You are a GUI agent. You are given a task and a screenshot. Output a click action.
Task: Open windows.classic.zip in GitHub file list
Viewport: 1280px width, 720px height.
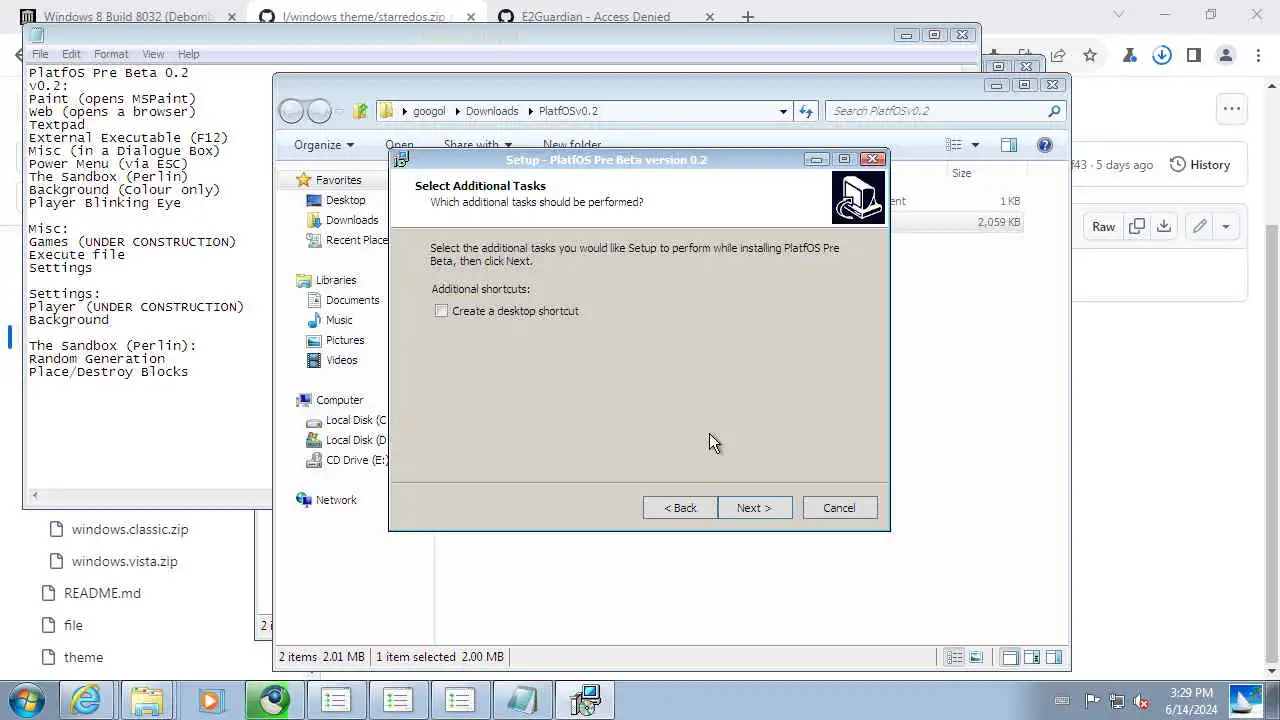[x=130, y=529]
